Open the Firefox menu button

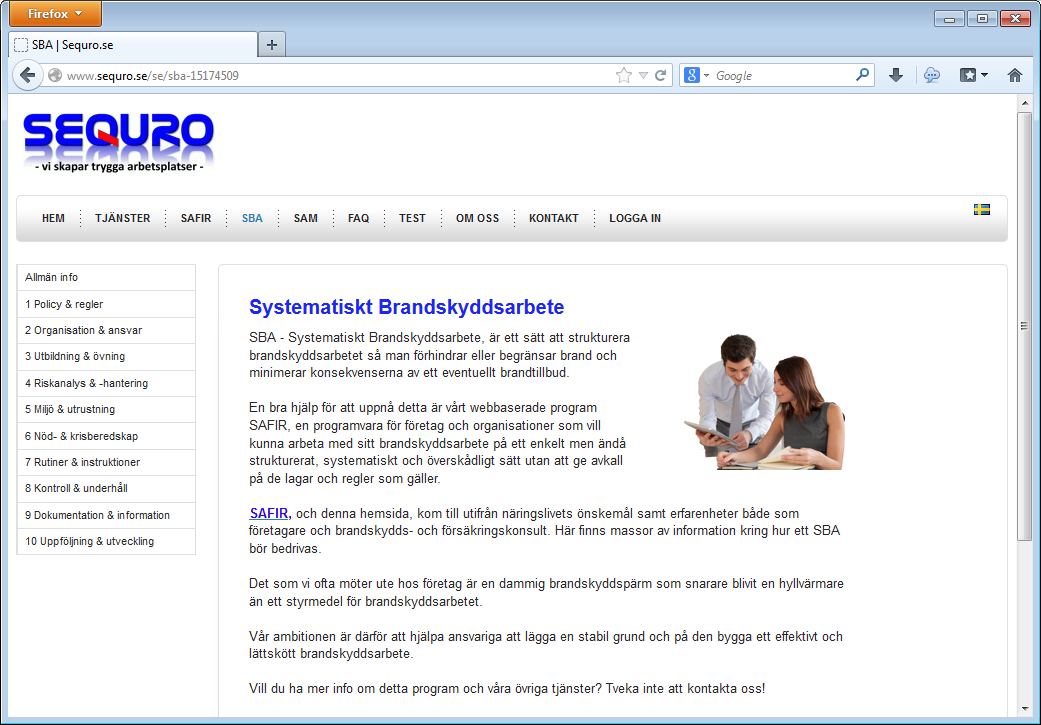55,13
